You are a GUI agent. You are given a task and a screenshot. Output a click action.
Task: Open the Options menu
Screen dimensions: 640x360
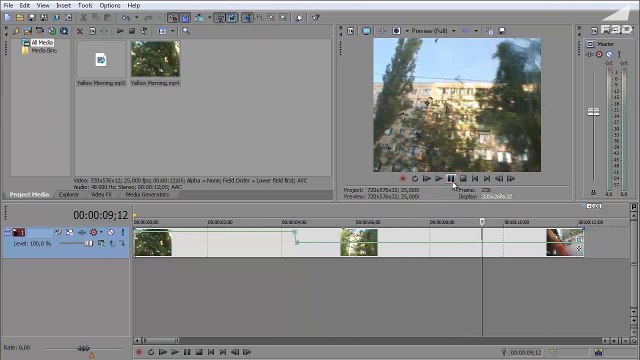pos(110,6)
